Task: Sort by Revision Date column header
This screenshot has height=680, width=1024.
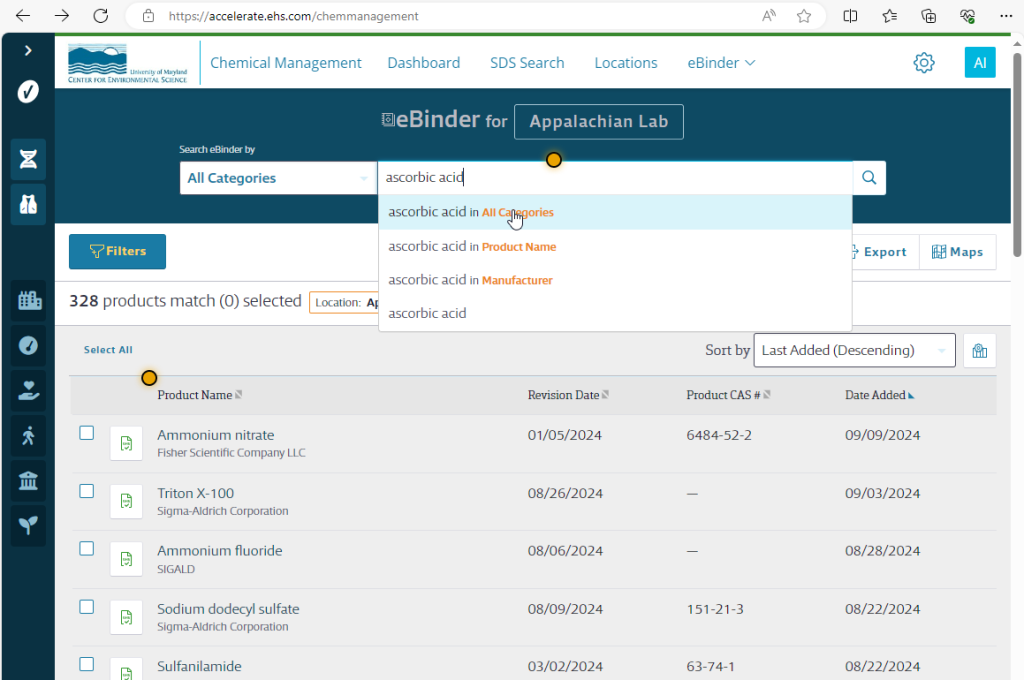Action: (x=568, y=395)
